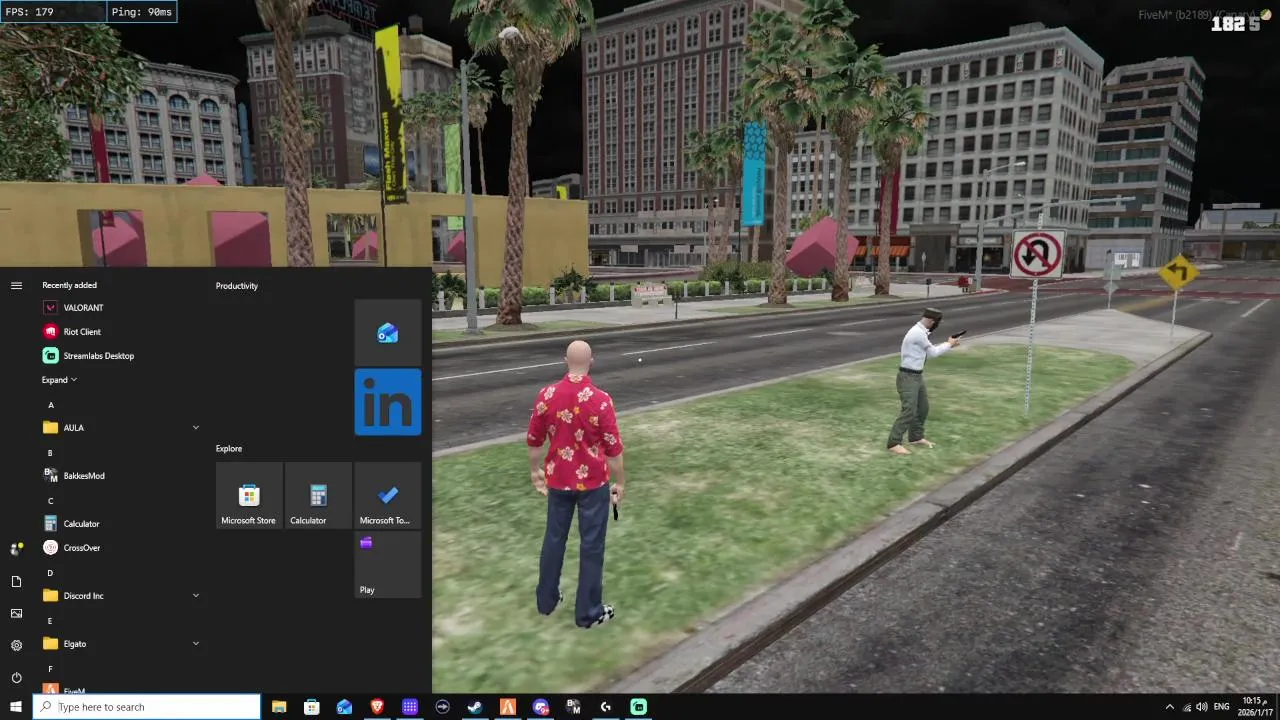Open FiveM from the taskbar

(508, 707)
